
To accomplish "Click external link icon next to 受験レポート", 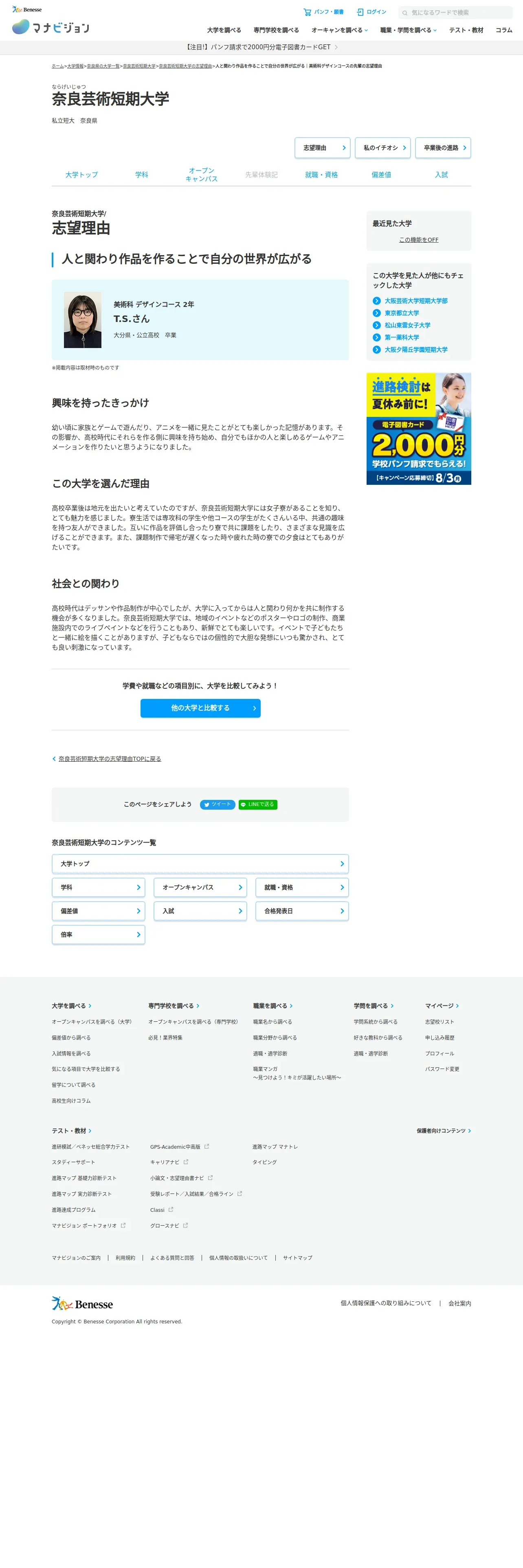I will click(x=240, y=1194).
